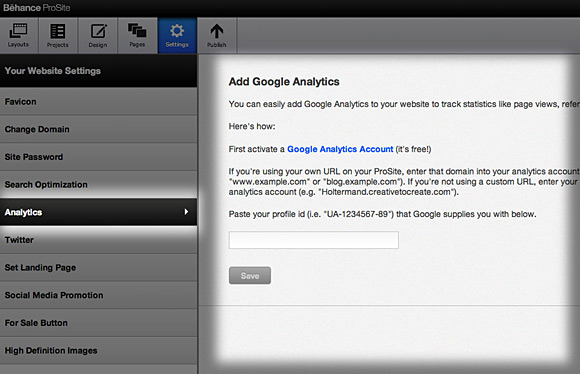This screenshot has width=580, height=374.
Task: Select the Design pencil icon
Action: coord(98,31)
